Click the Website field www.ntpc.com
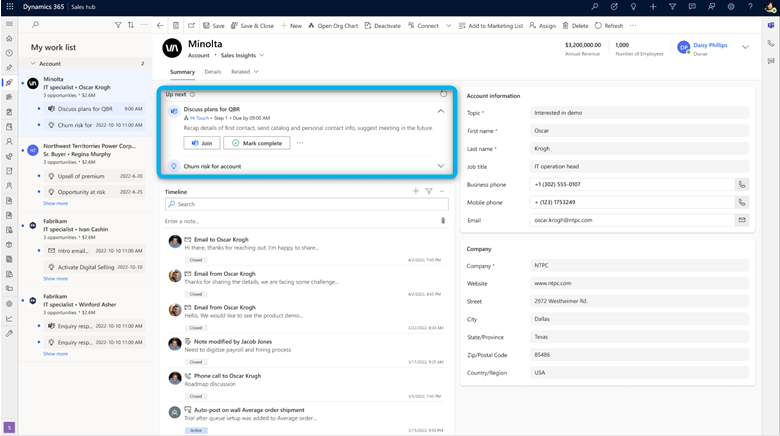 (639, 283)
